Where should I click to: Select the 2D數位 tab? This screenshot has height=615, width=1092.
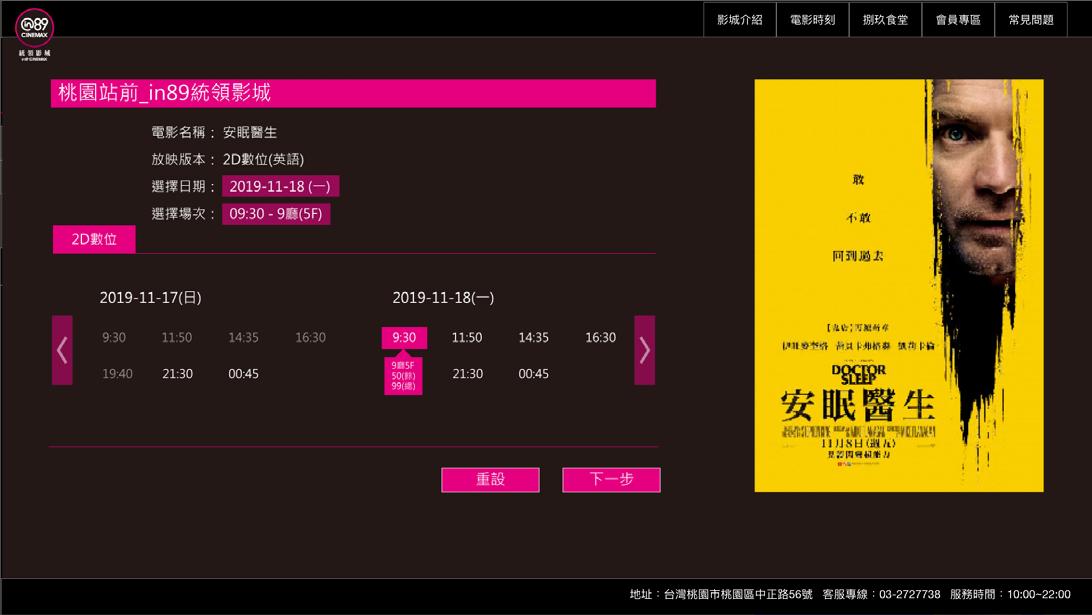pos(94,239)
